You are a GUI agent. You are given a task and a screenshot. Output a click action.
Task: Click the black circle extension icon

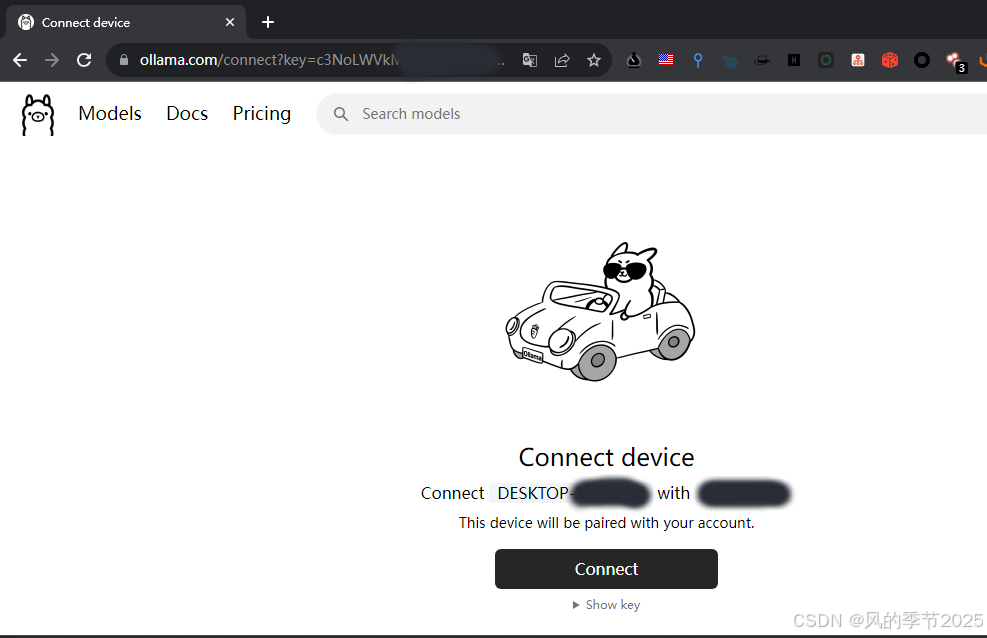(922, 60)
